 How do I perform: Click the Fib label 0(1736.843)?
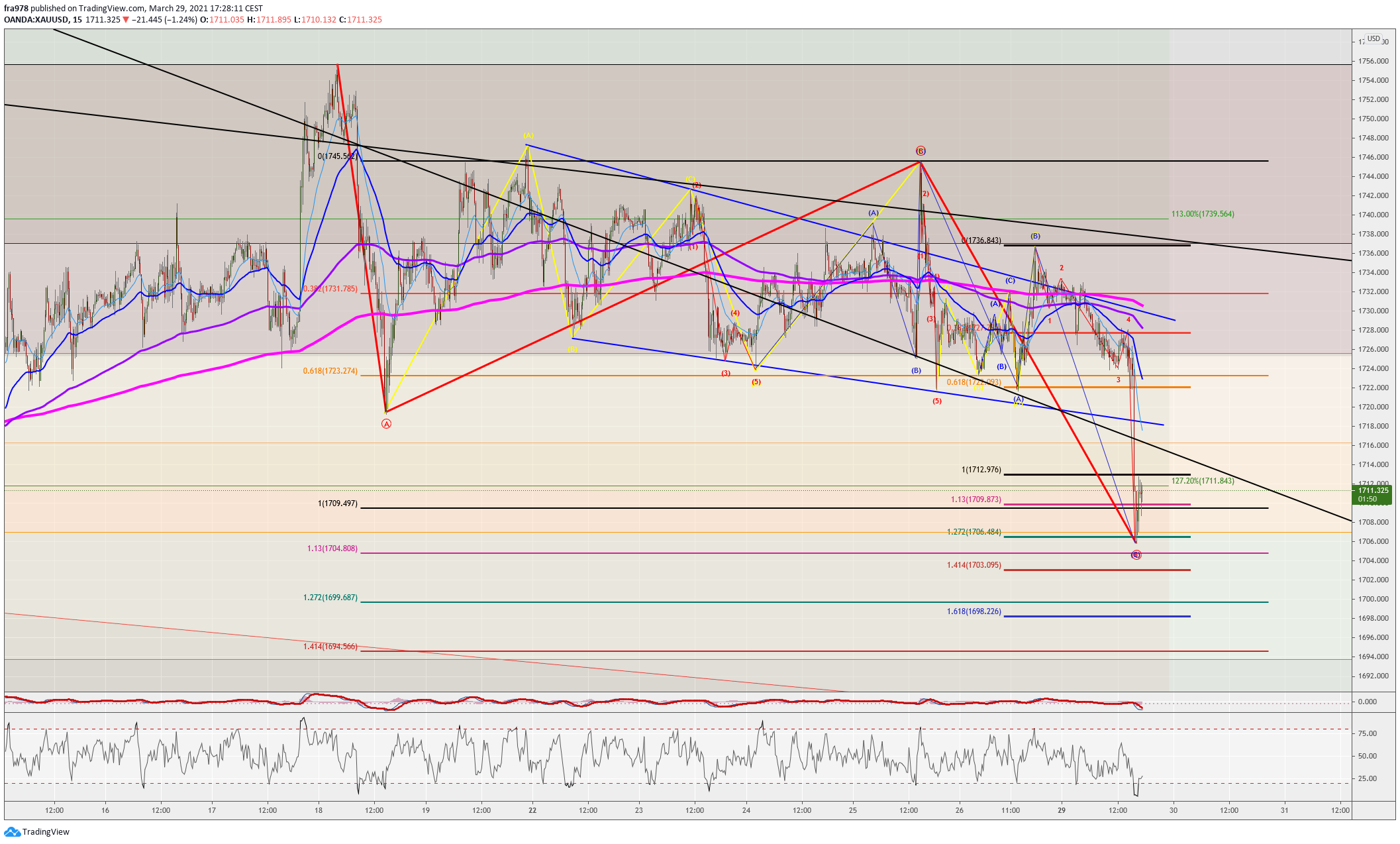pyautogui.click(x=981, y=240)
